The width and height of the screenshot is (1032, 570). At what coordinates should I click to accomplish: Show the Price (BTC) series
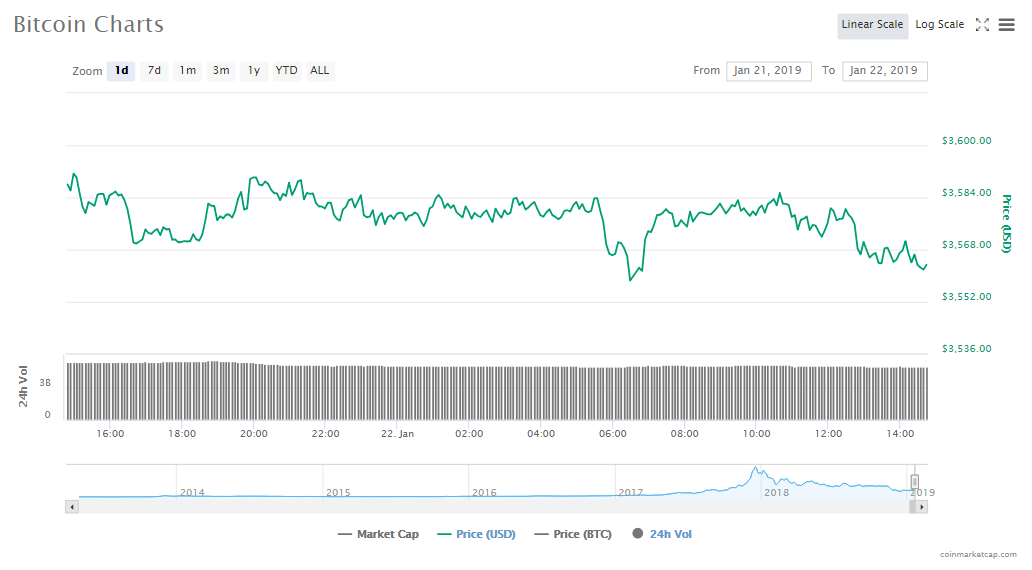tap(572, 534)
